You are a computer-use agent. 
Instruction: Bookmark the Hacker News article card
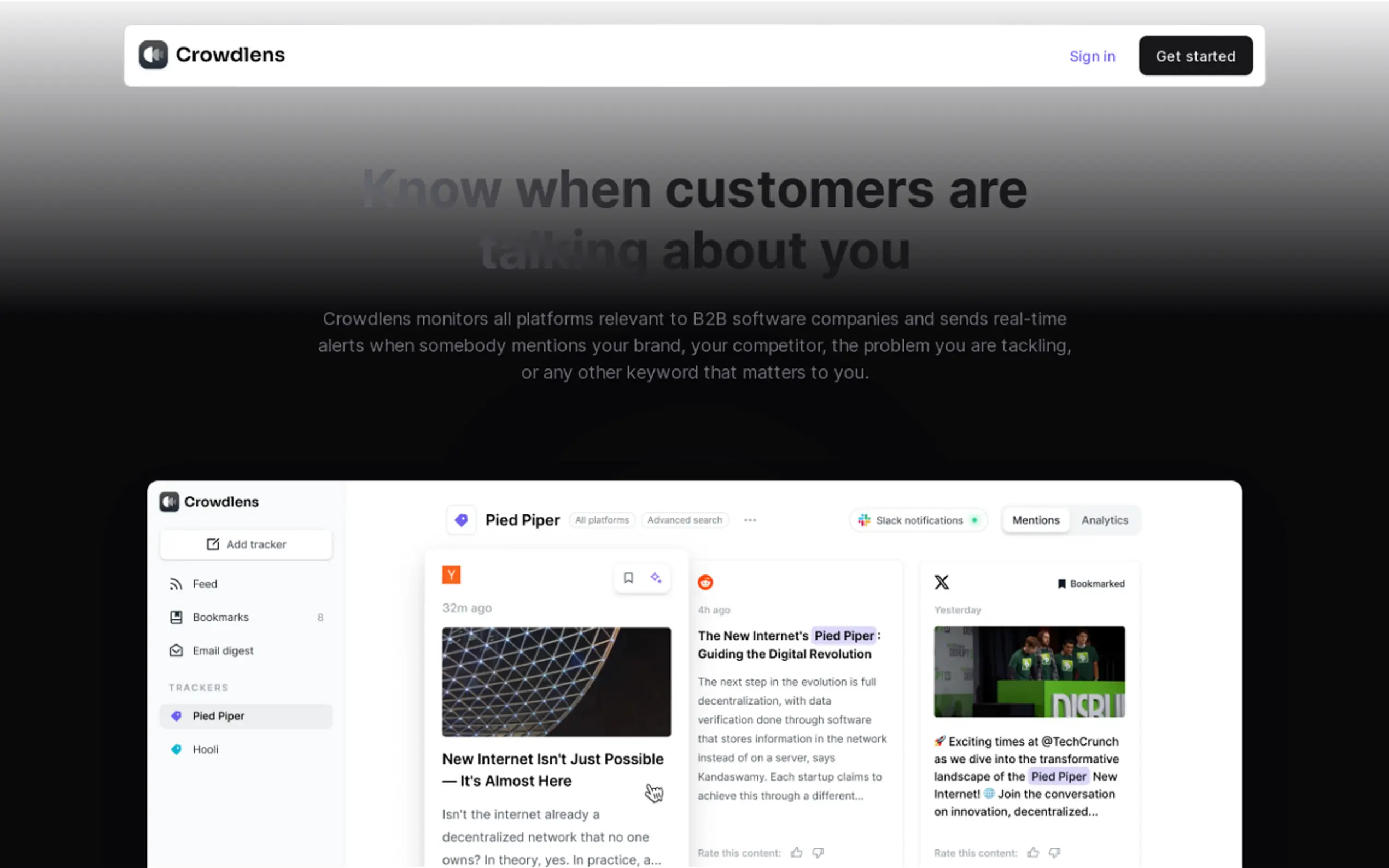click(628, 578)
